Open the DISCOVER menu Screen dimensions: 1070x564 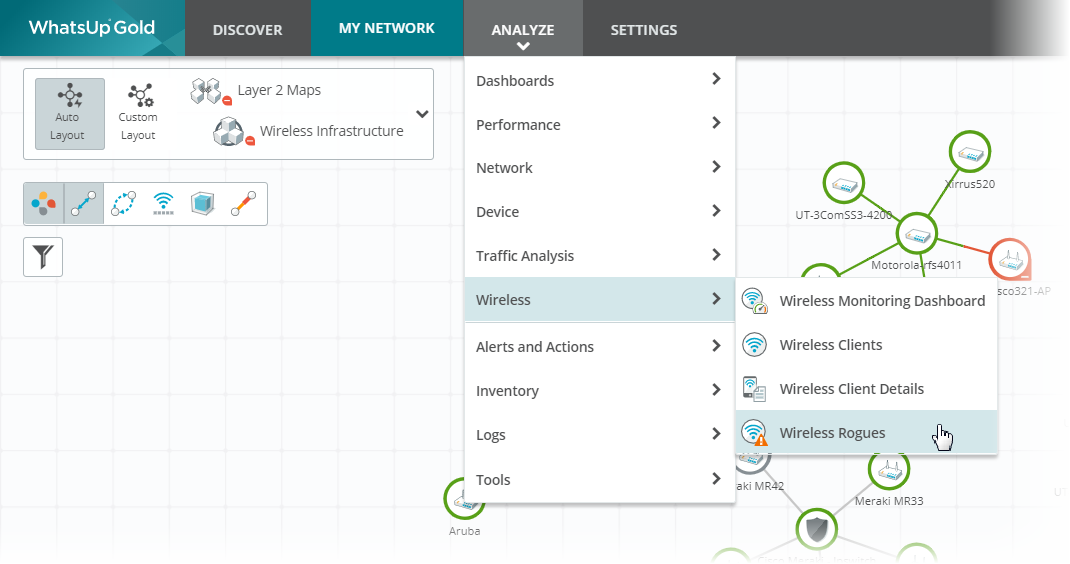coord(247,29)
